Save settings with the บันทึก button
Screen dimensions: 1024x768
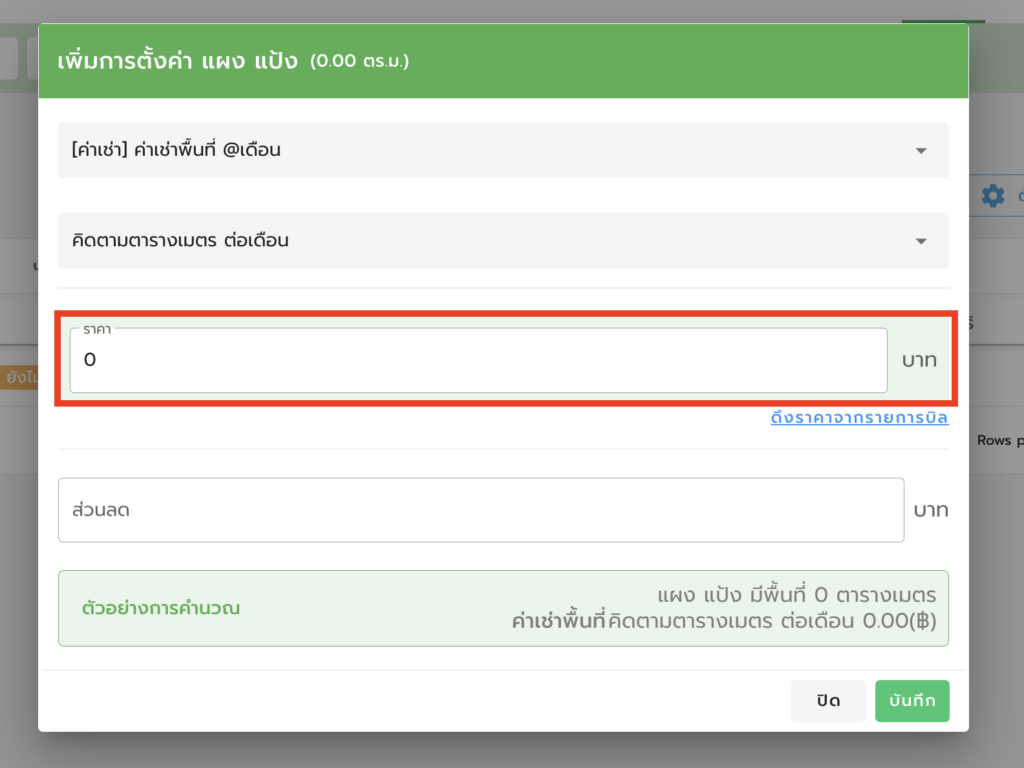coord(912,701)
